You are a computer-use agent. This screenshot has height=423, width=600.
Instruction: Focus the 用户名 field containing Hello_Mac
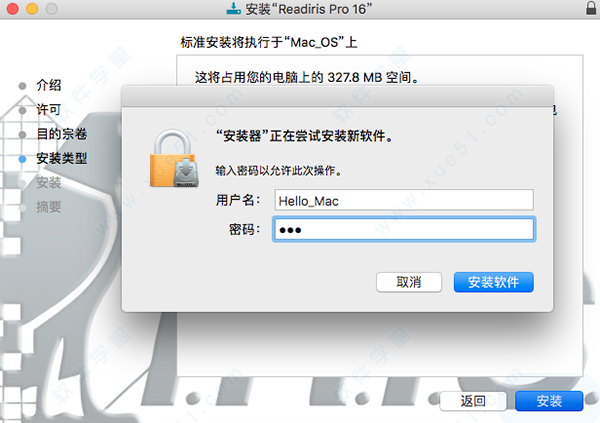[x=404, y=200]
